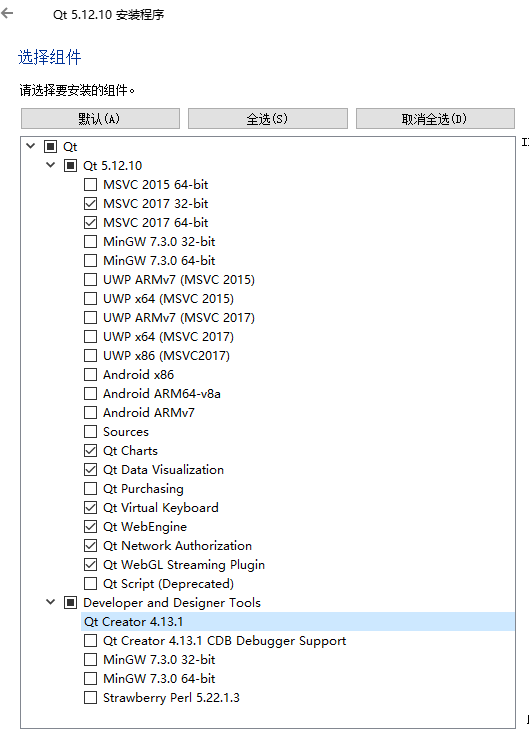This screenshot has width=529, height=740.
Task: Enable UWP x64 (MSVC 2017)
Action: pyautogui.click(x=90, y=336)
